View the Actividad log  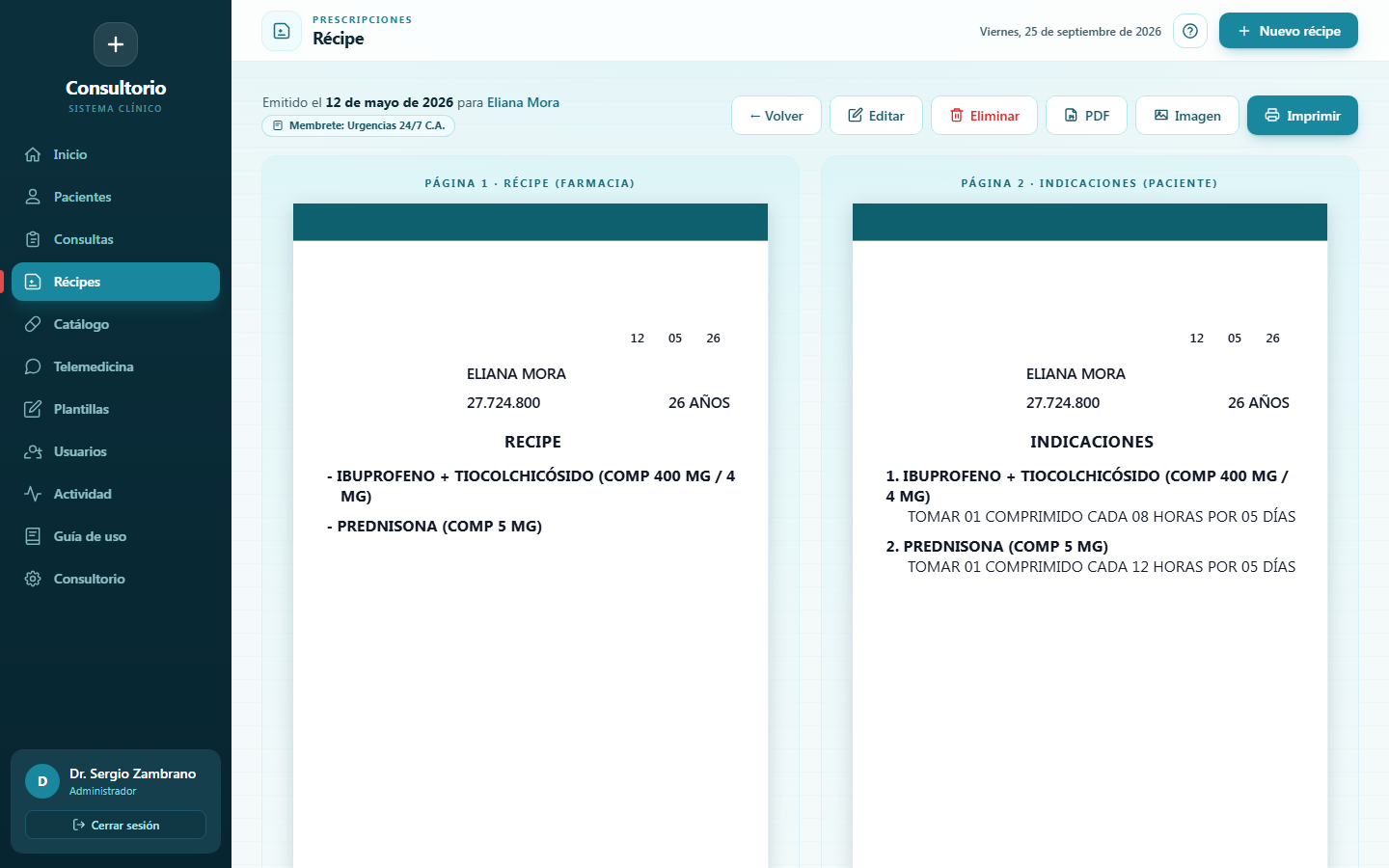[x=116, y=494]
